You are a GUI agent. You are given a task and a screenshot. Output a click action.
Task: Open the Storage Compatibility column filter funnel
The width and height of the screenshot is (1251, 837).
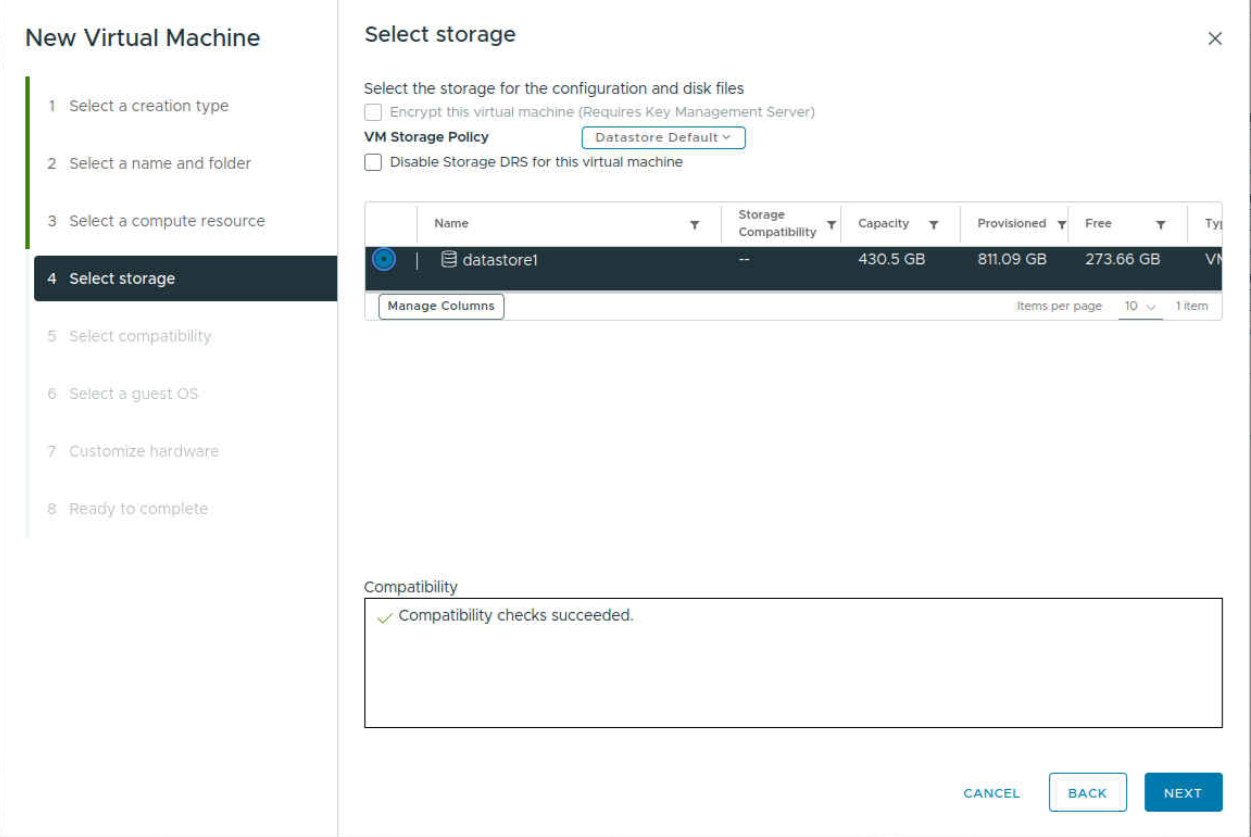(x=831, y=224)
